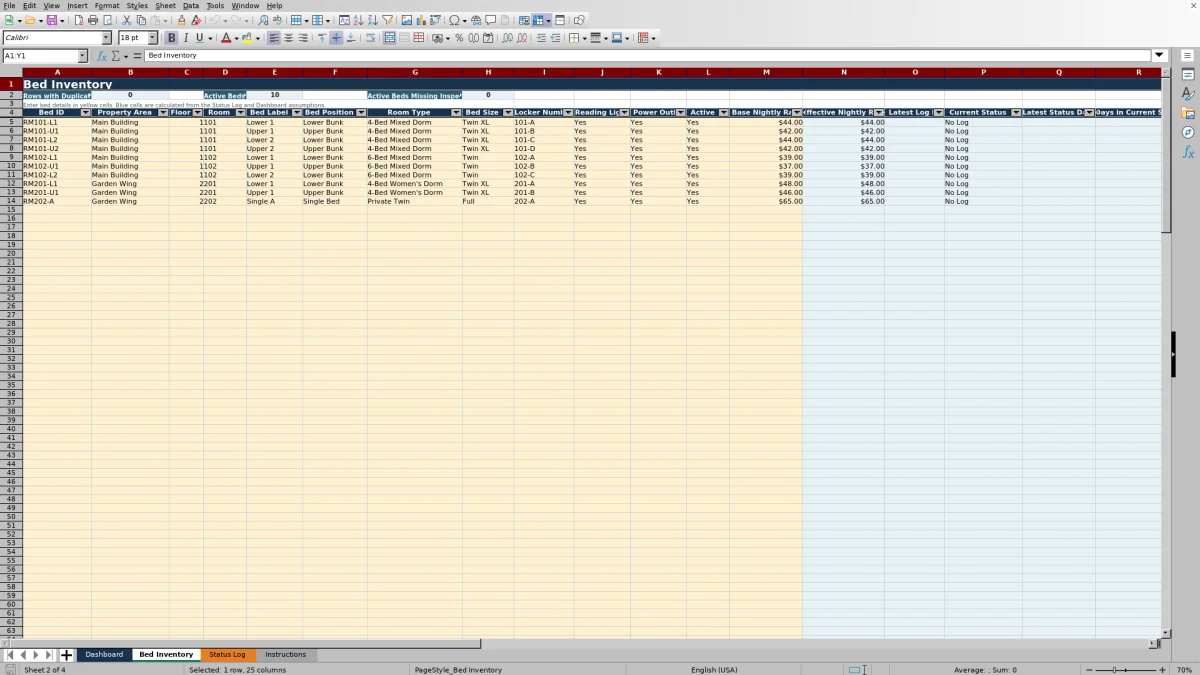
Task: Click the Copy icon
Action: (141, 20)
